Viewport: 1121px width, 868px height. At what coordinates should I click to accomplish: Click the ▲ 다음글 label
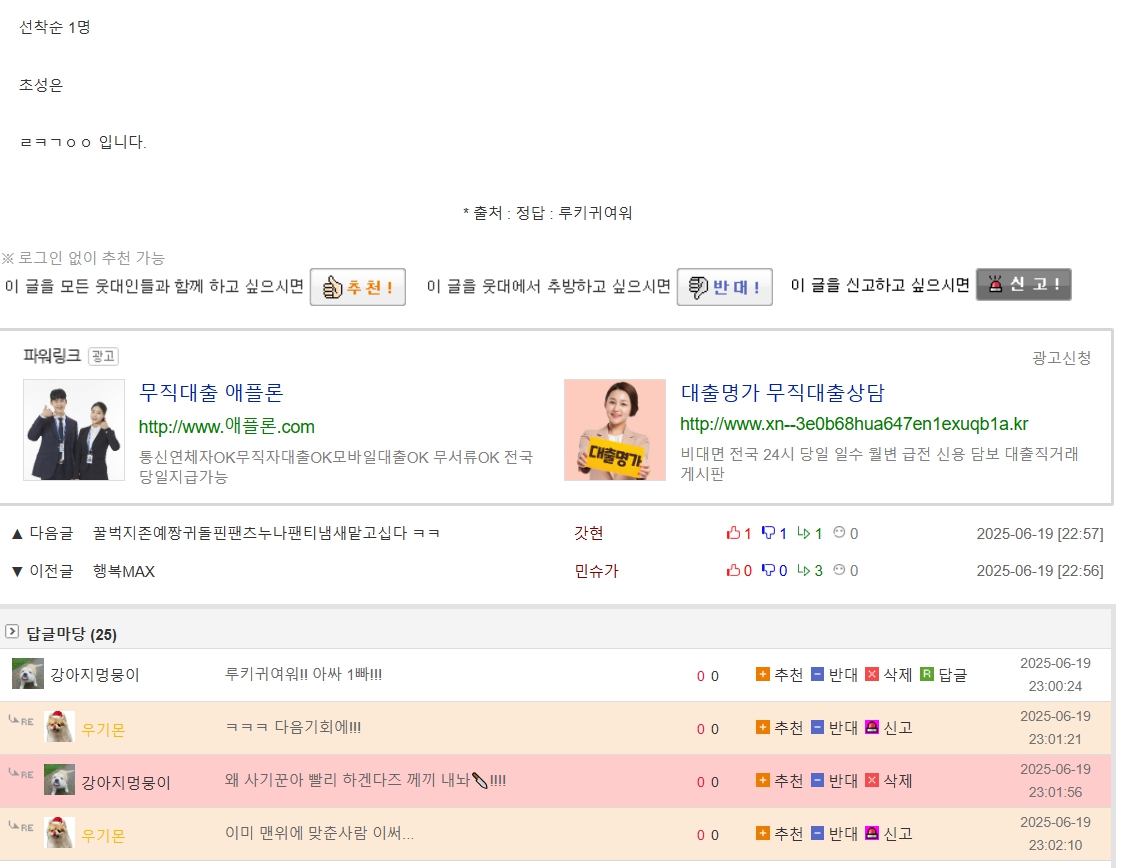click(43, 533)
